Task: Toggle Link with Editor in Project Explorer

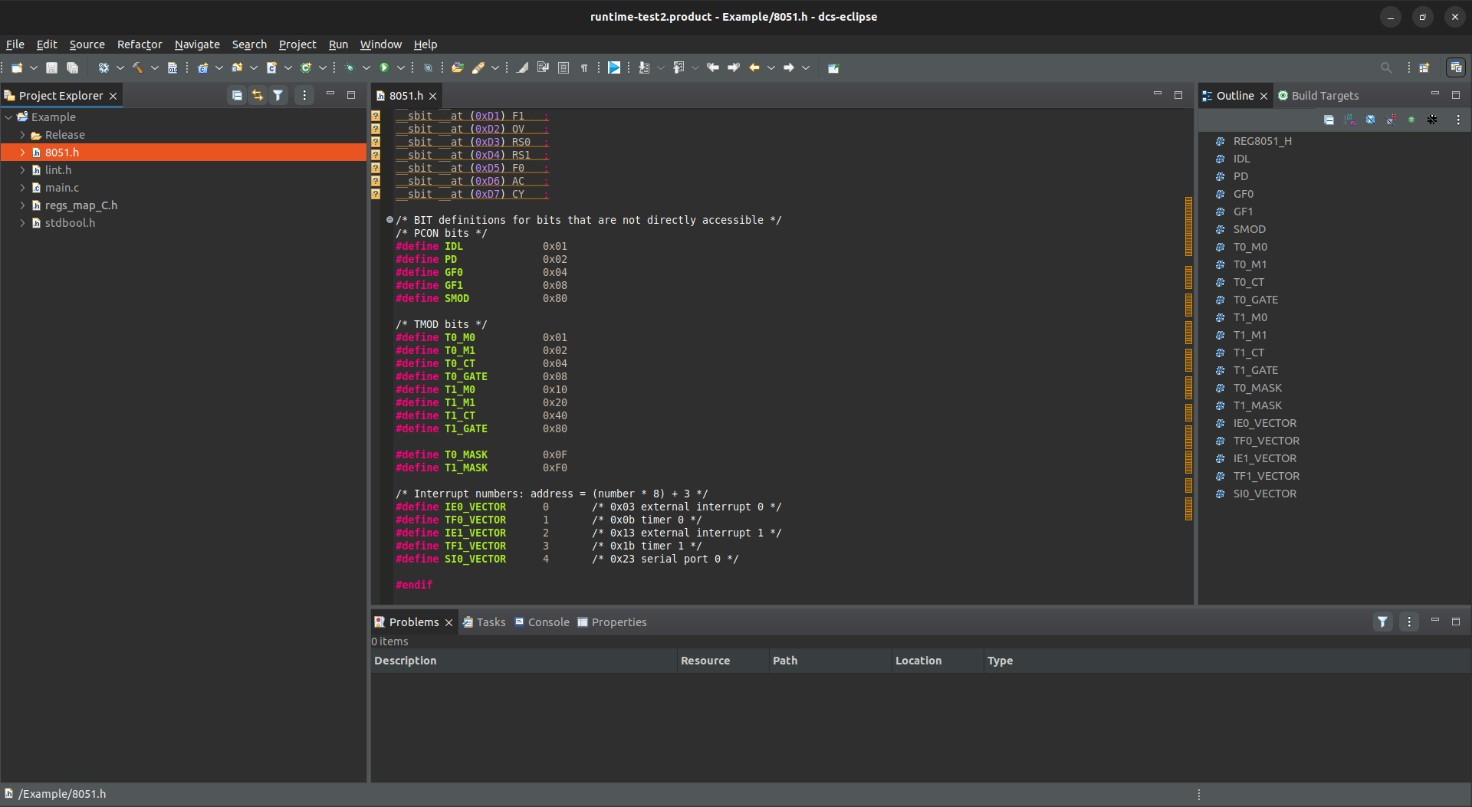Action: [257, 95]
